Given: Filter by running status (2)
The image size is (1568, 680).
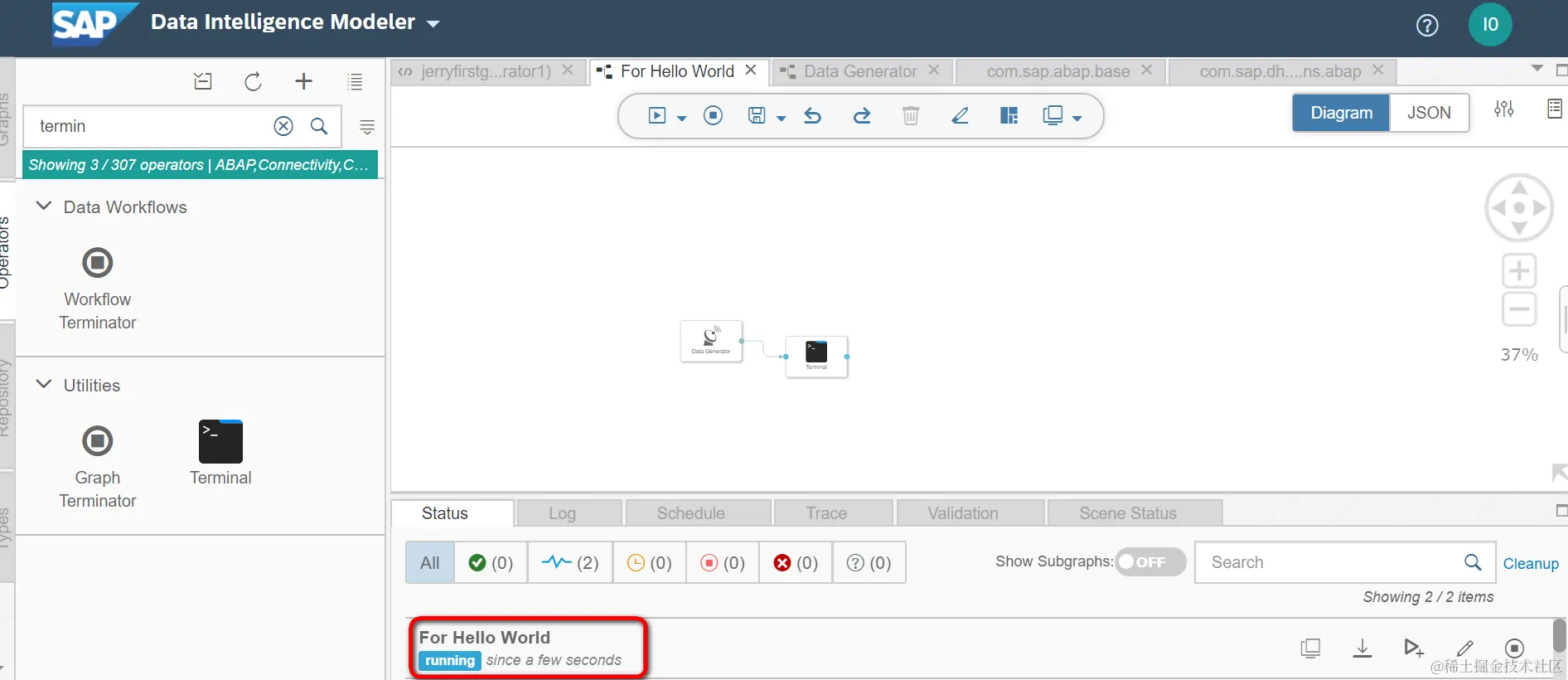Looking at the screenshot, I should (570, 563).
